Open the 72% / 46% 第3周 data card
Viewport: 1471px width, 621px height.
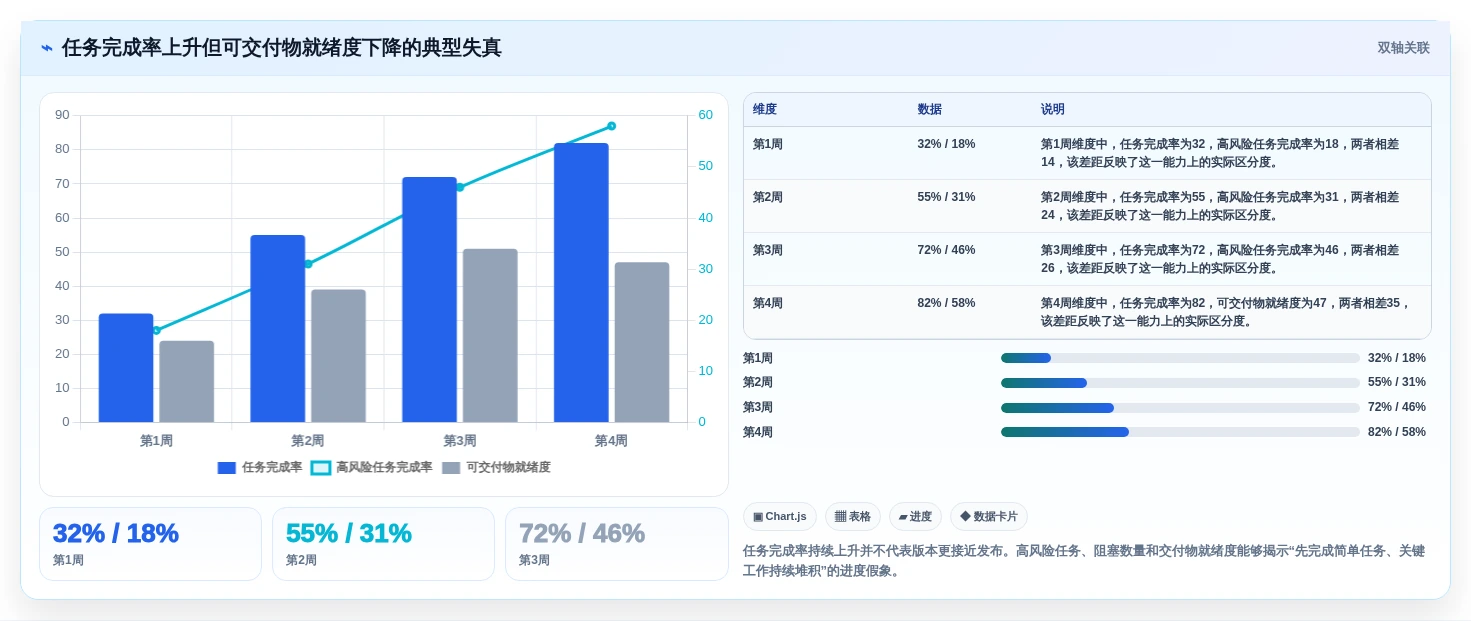(x=617, y=544)
